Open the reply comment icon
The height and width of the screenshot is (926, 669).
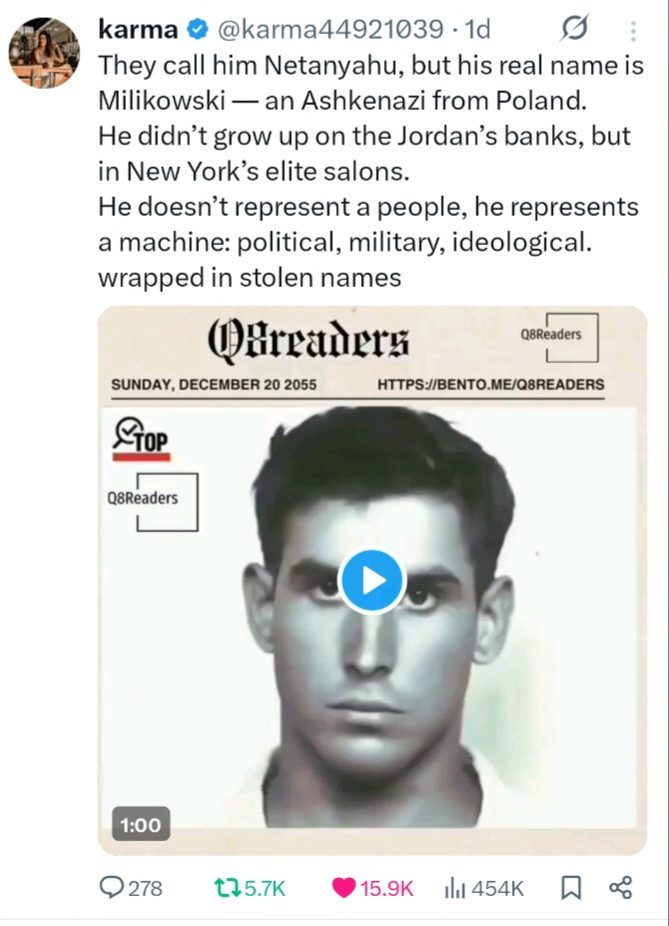tap(111, 887)
